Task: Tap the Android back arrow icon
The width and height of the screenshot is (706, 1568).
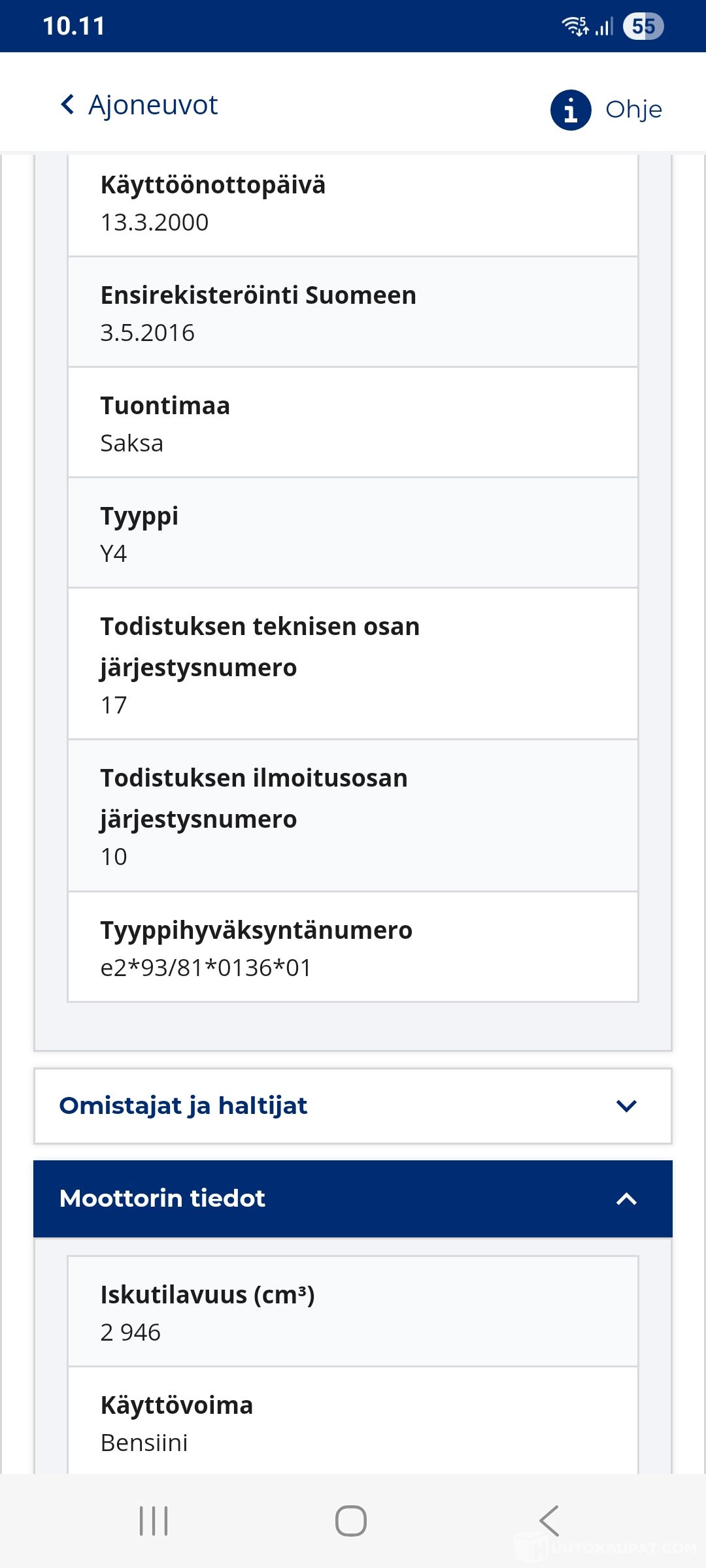Action: click(x=549, y=1521)
